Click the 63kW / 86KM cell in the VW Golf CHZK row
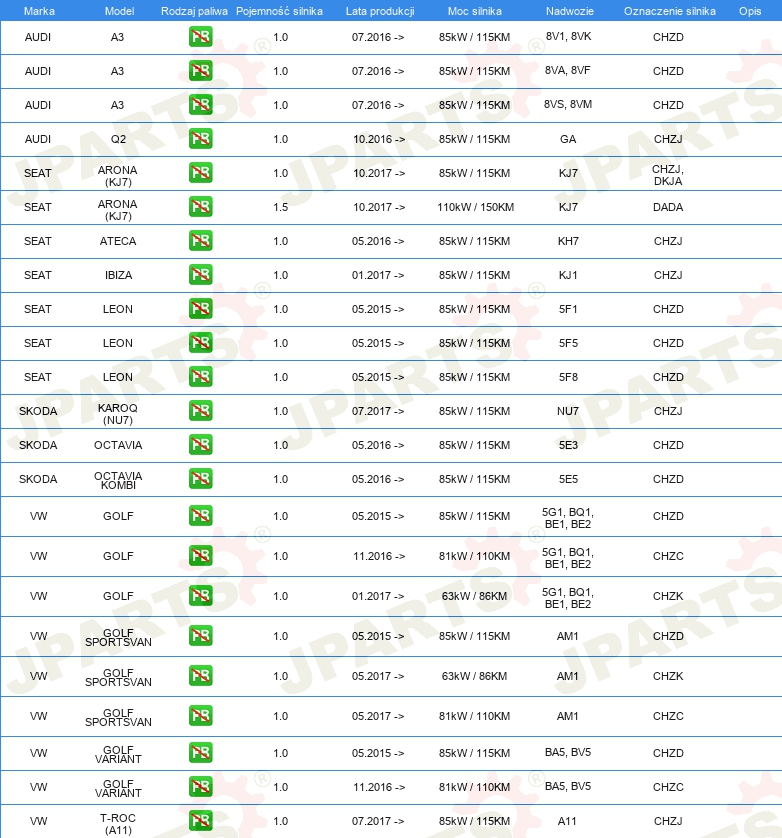Viewport: 782px width, 838px height. point(475,596)
